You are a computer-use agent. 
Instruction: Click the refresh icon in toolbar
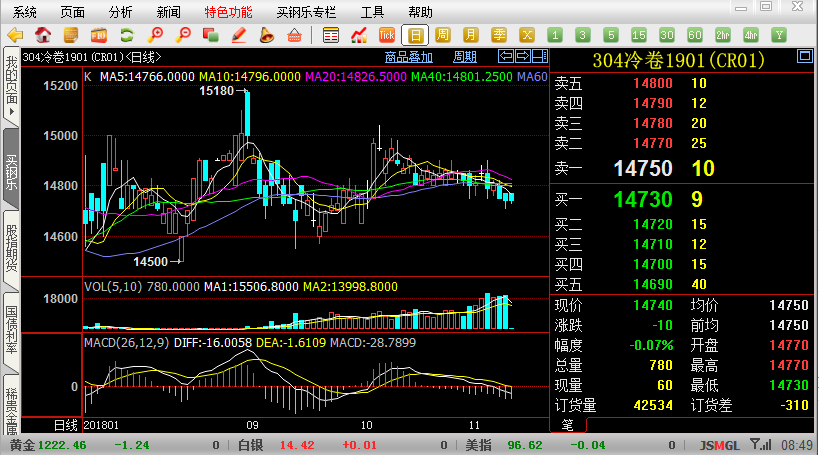pos(128,36)
